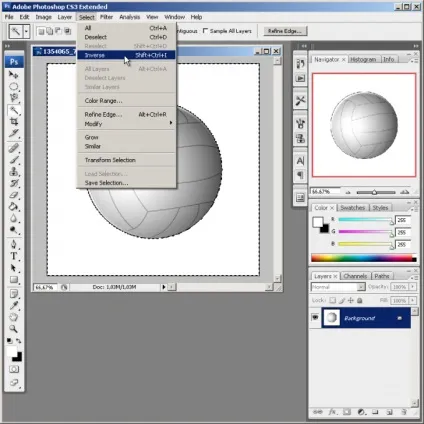Choose Save Selection... menu entry
This screenshot has width=424, height=424.
click(x=106, y=183)
